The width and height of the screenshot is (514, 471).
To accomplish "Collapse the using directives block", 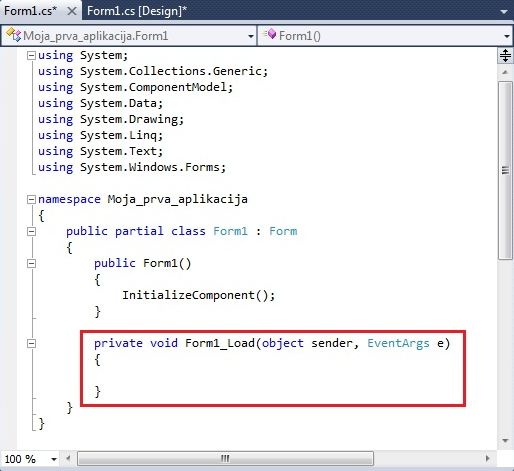I will (31, 55).
